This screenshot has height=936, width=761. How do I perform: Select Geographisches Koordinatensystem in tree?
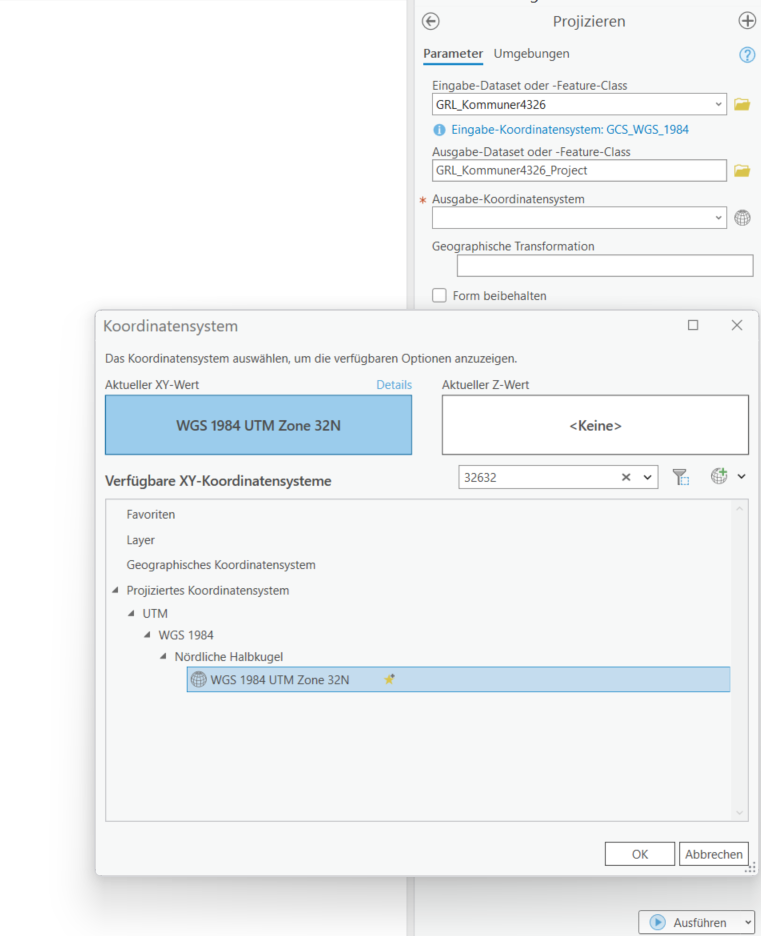tap(221, 565)
